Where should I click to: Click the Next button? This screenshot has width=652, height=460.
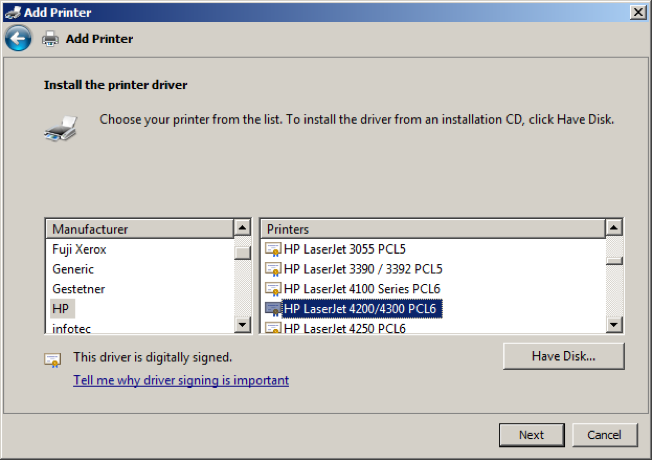pos(531,435)
